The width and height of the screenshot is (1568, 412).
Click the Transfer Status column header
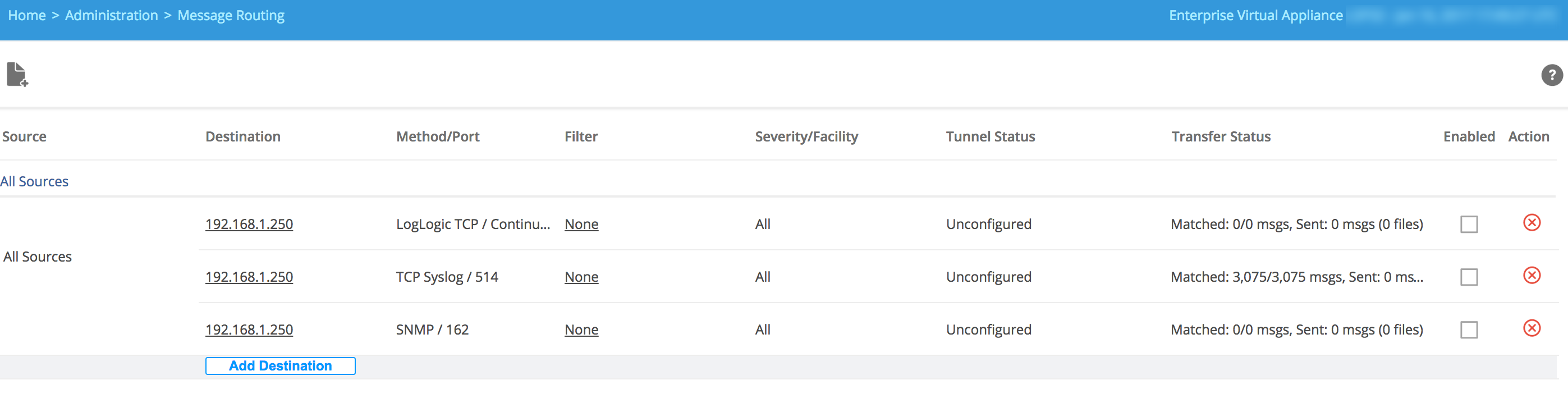1221,136
